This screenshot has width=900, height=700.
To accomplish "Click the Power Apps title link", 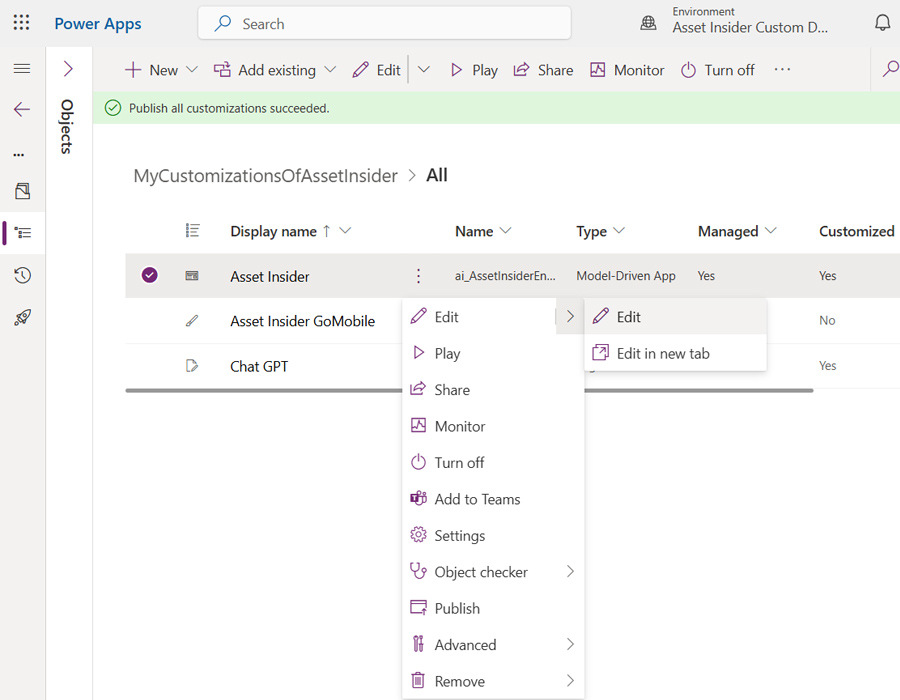I will click(x=98, y=24).
